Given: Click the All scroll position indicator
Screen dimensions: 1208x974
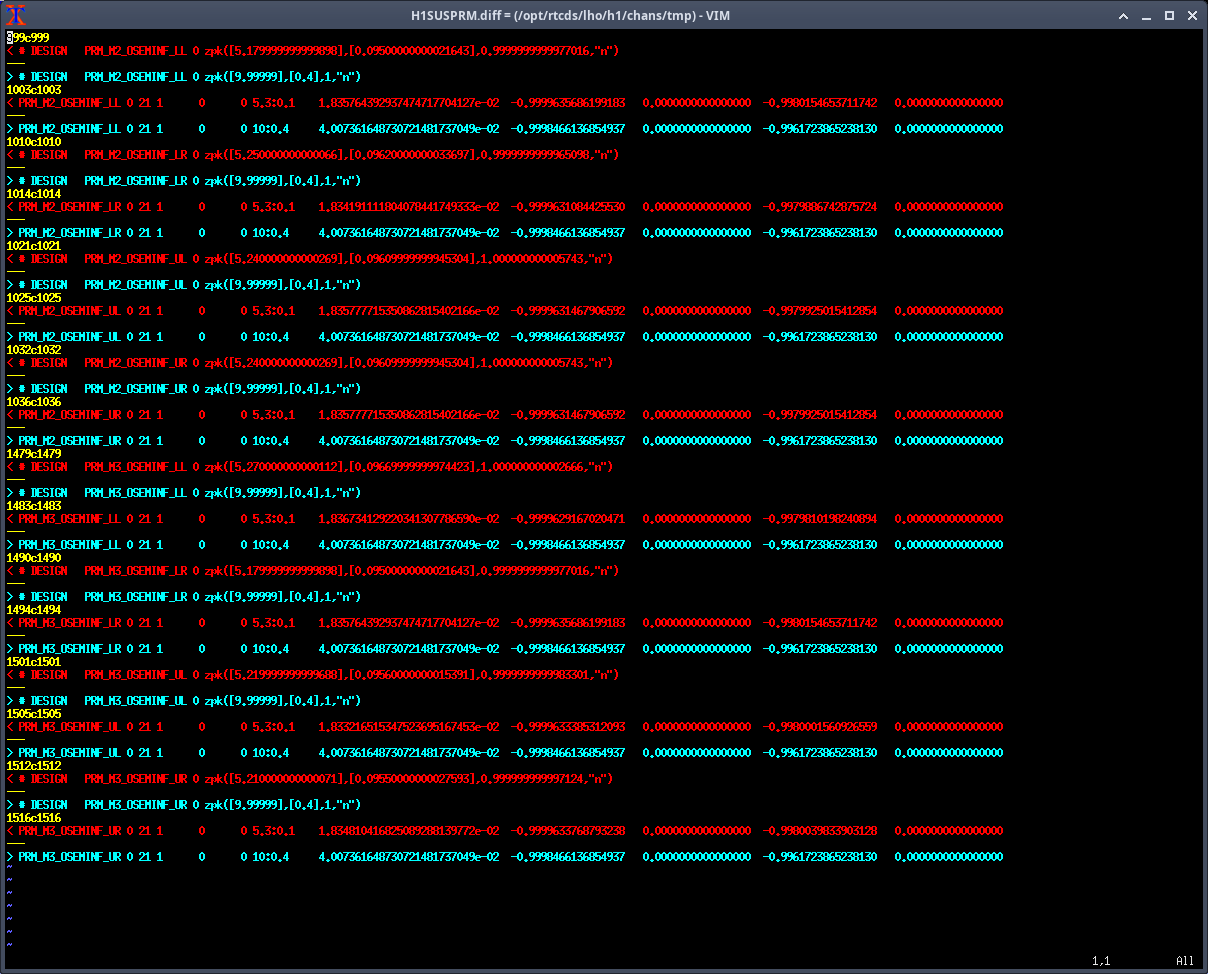Looking at the screenshot, I should point(1184,961).
